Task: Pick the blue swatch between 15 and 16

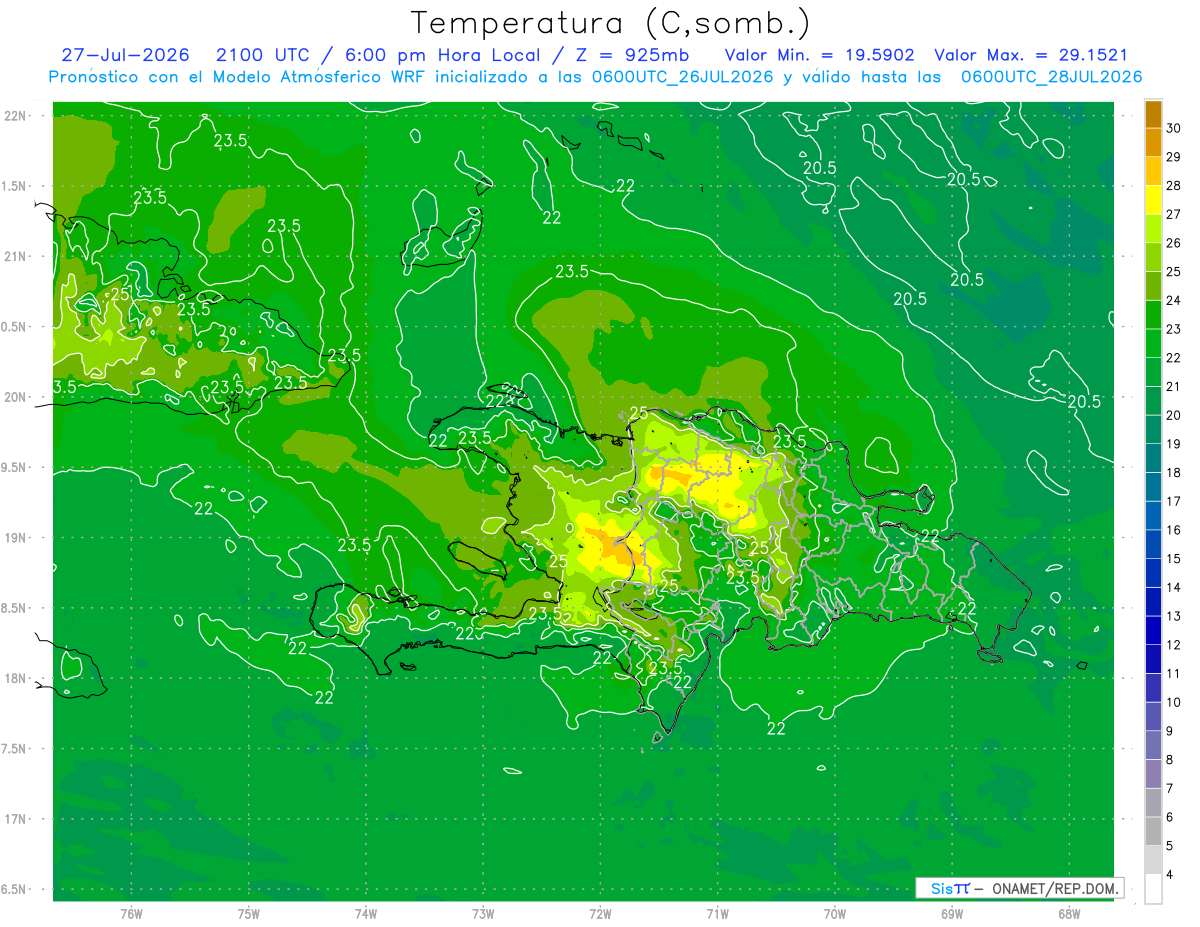Action: click(1153, 544)
